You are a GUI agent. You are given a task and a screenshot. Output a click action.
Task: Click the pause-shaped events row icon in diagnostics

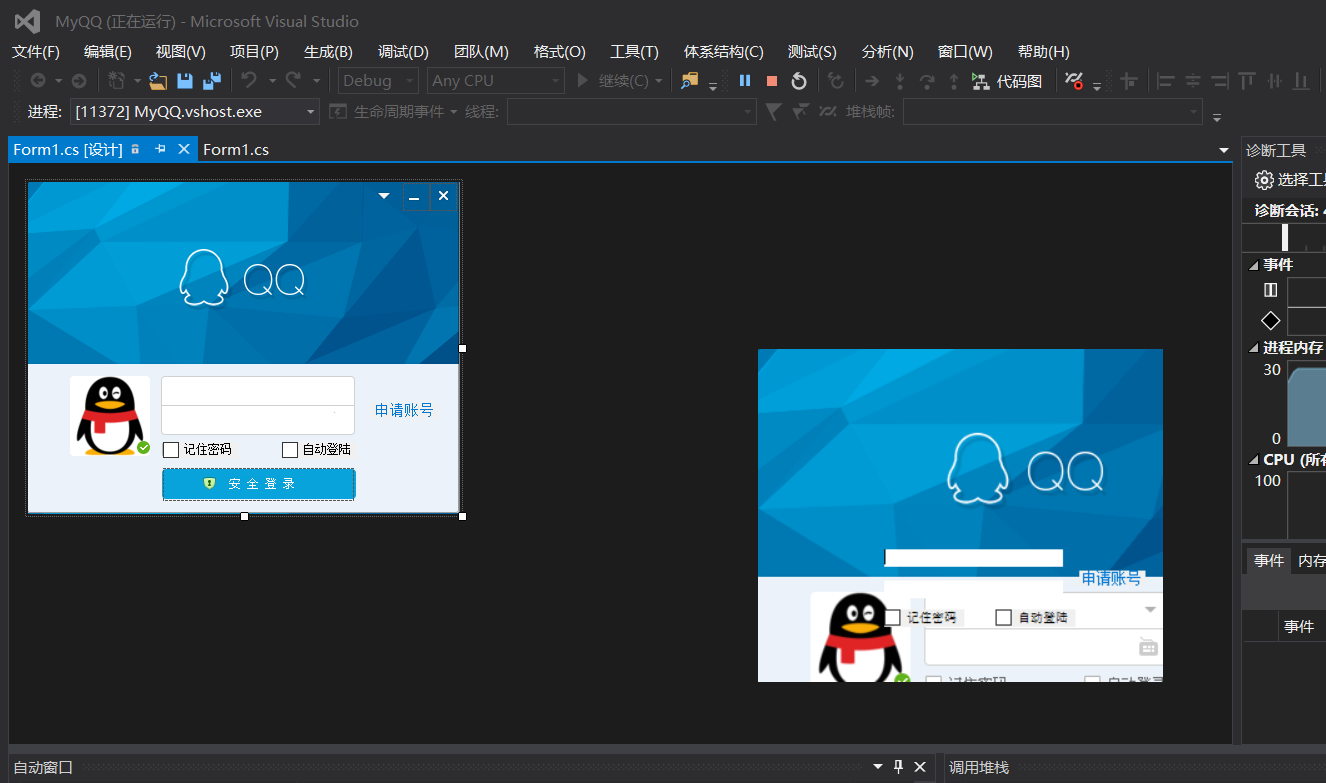tap(1271, 290)
